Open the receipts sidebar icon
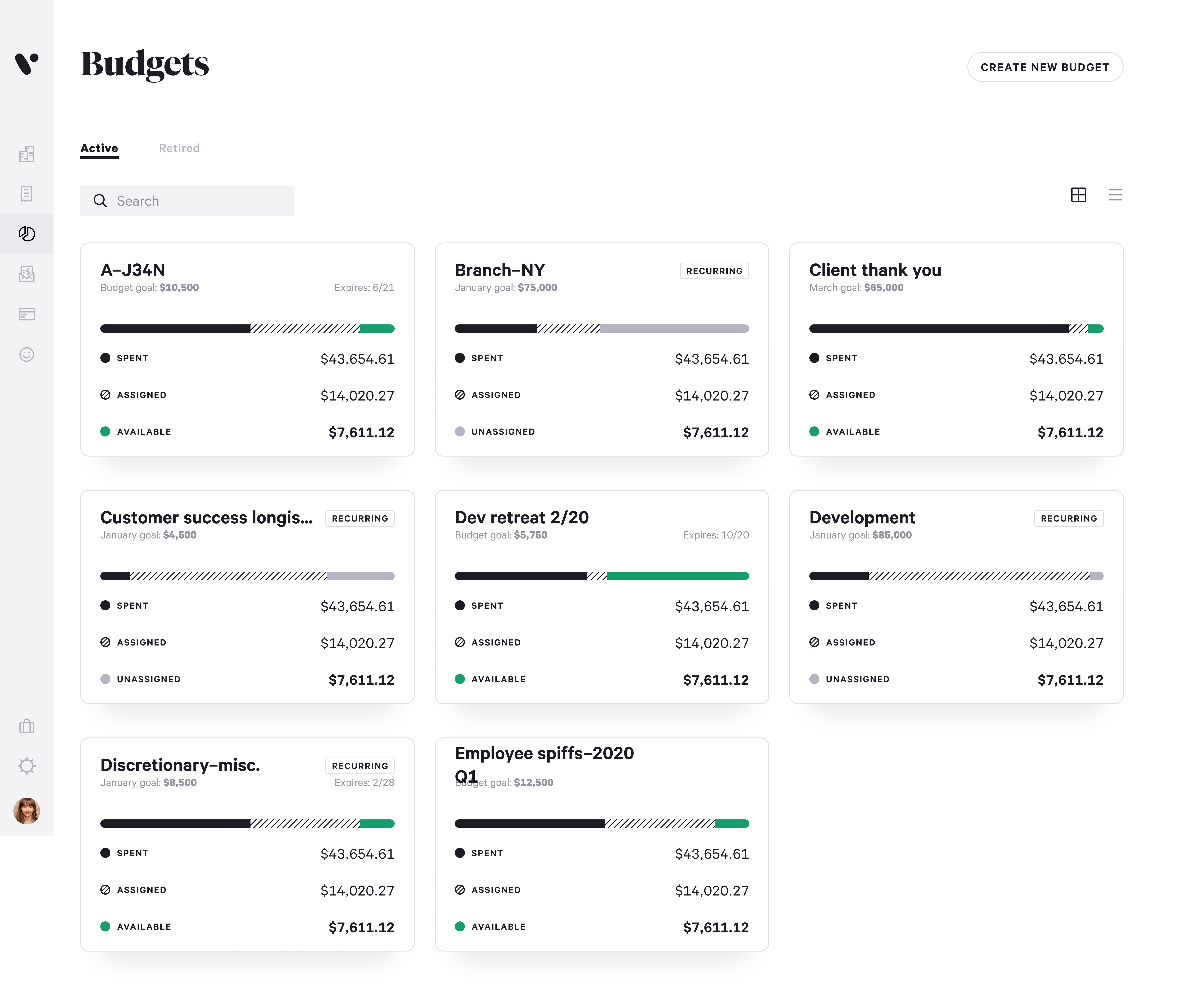 26,194
